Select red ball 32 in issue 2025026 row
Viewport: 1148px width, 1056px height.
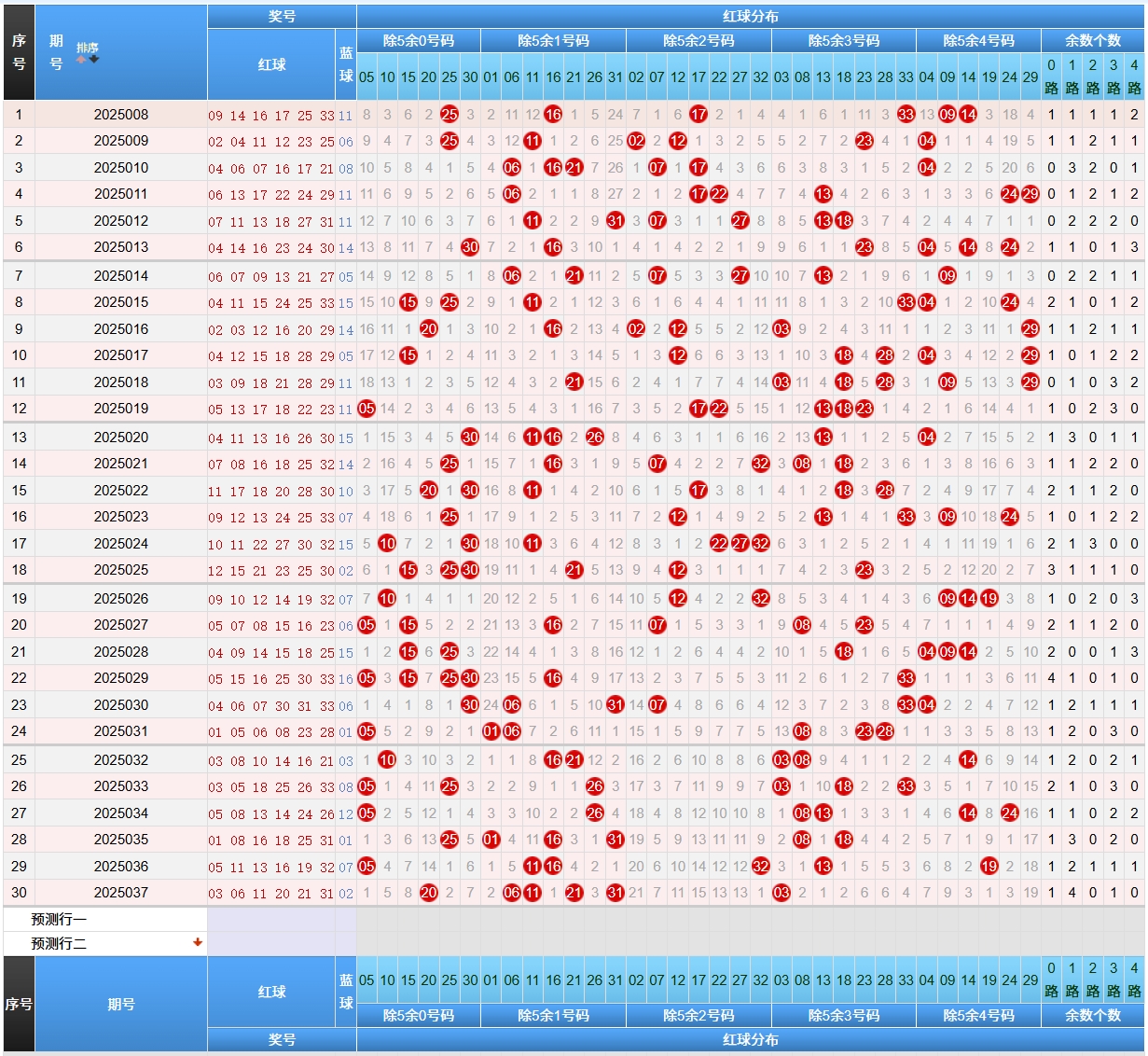[x=761, y=599]
